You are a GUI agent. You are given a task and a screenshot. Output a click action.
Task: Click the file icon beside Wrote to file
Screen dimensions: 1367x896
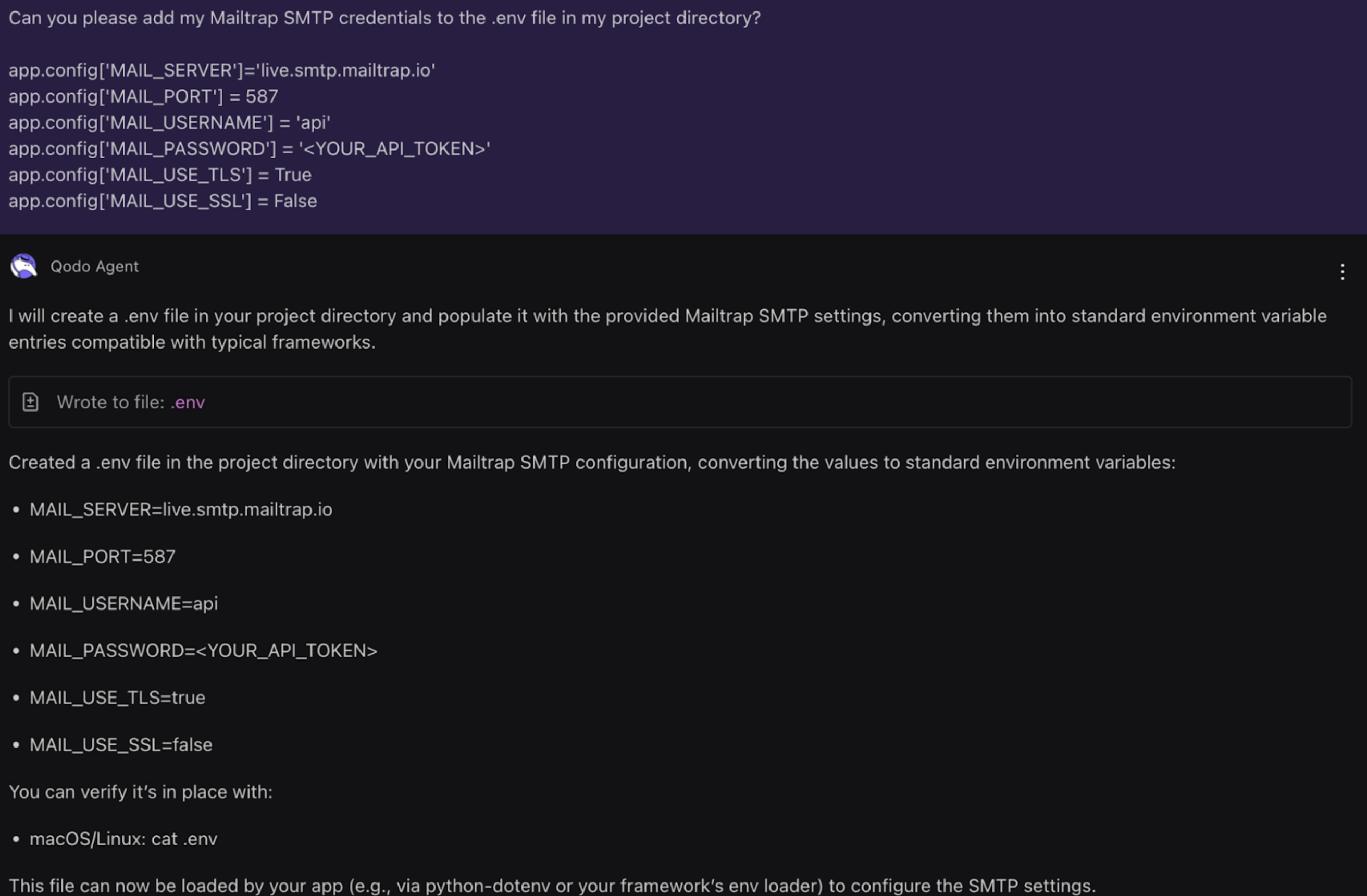tap(30, 402)
